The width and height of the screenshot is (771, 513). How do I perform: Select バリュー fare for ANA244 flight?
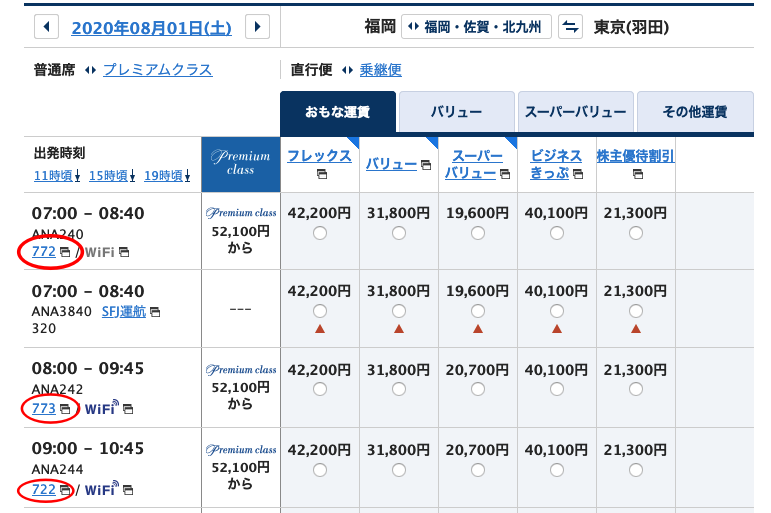[x=399, y=470]
